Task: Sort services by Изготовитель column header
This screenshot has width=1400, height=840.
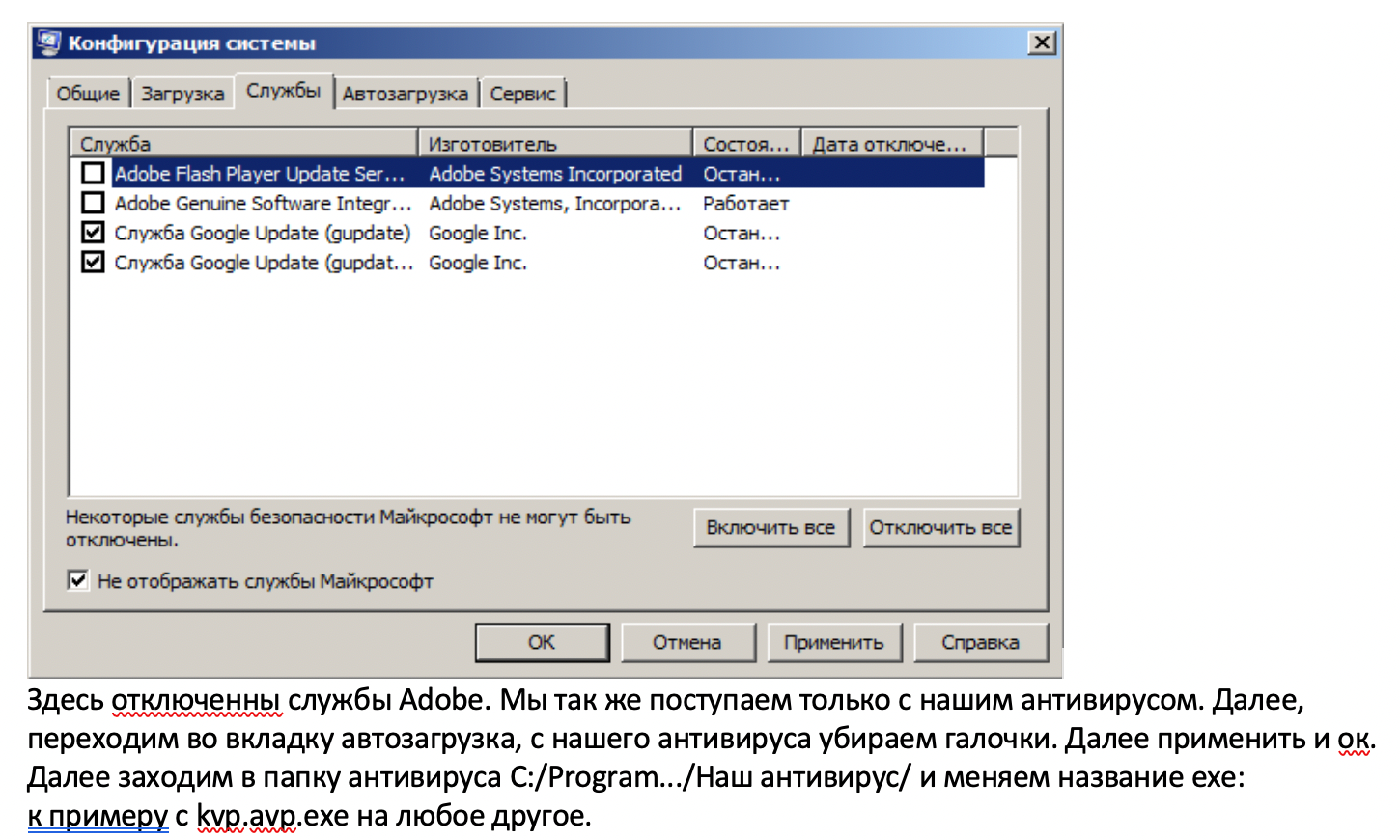Action: 555,144
